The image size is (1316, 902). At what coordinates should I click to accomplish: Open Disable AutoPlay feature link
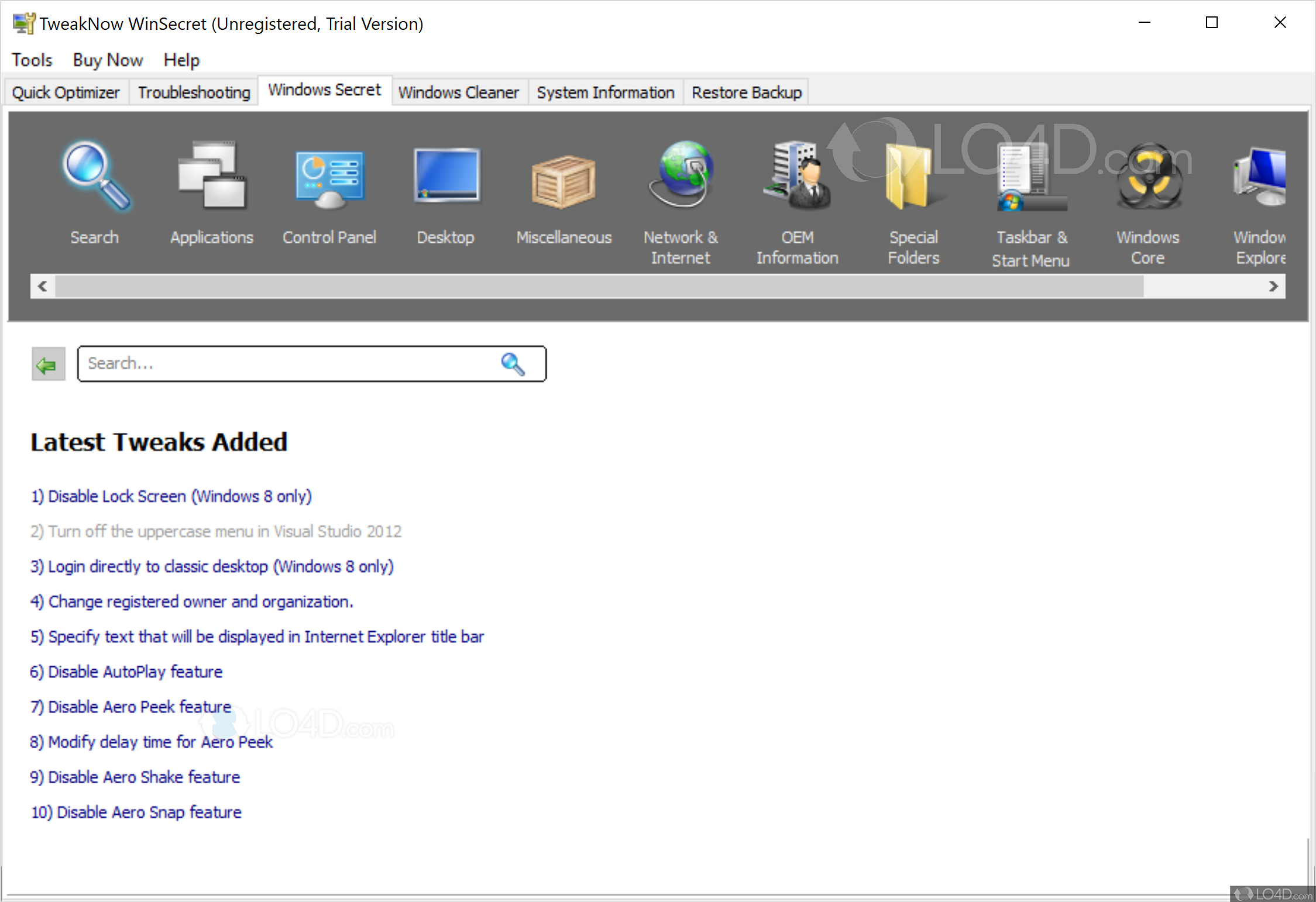tap(126, 672)
